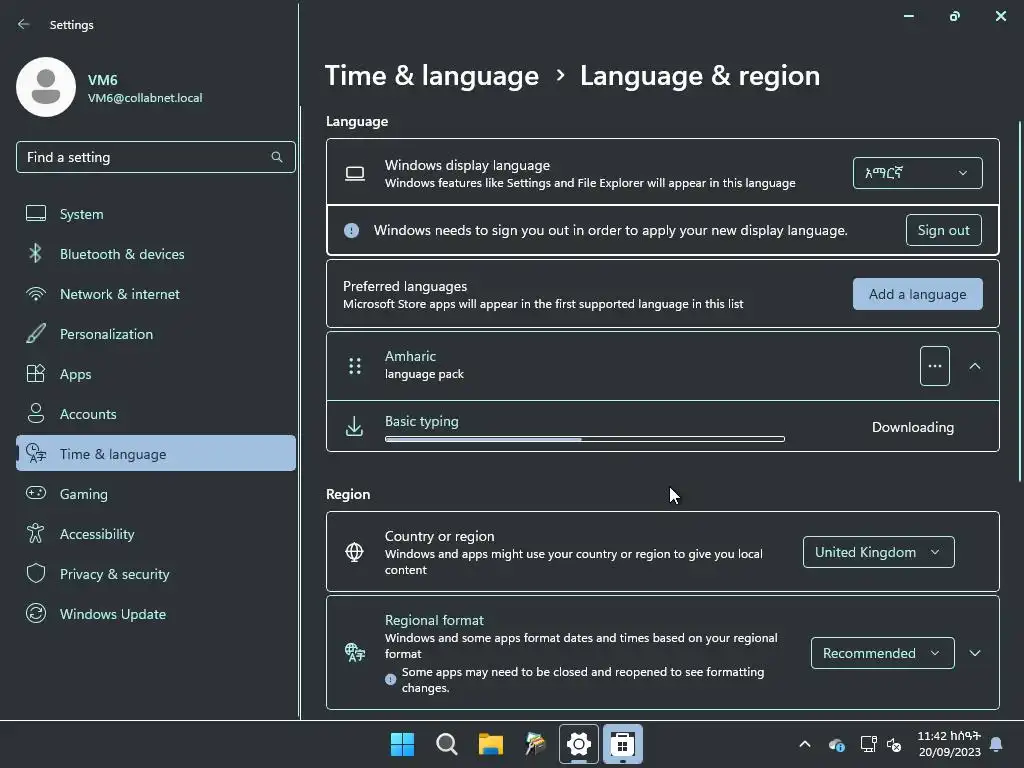The image size is (1024, 768).
Task: Select Time & language sidebar item
Action: click(155, 454)
